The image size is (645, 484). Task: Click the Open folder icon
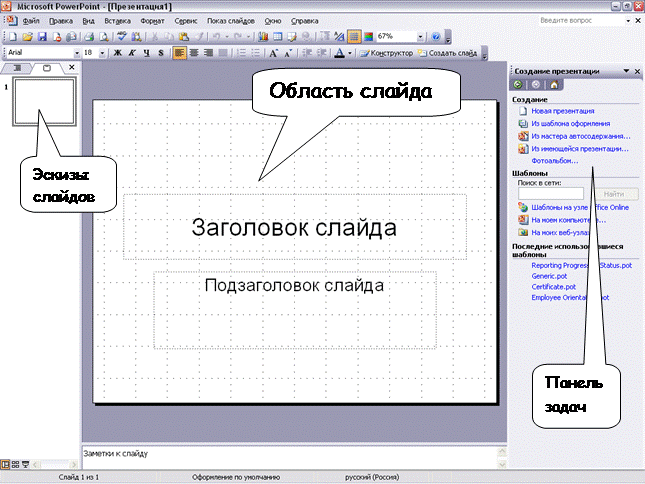(27, 37)
